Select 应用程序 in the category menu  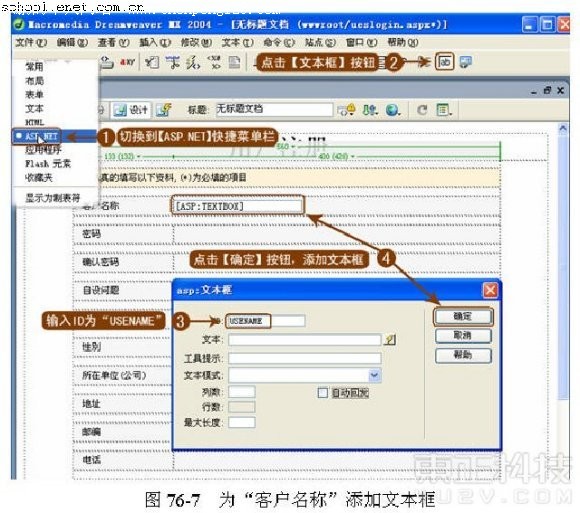(43, 150)
